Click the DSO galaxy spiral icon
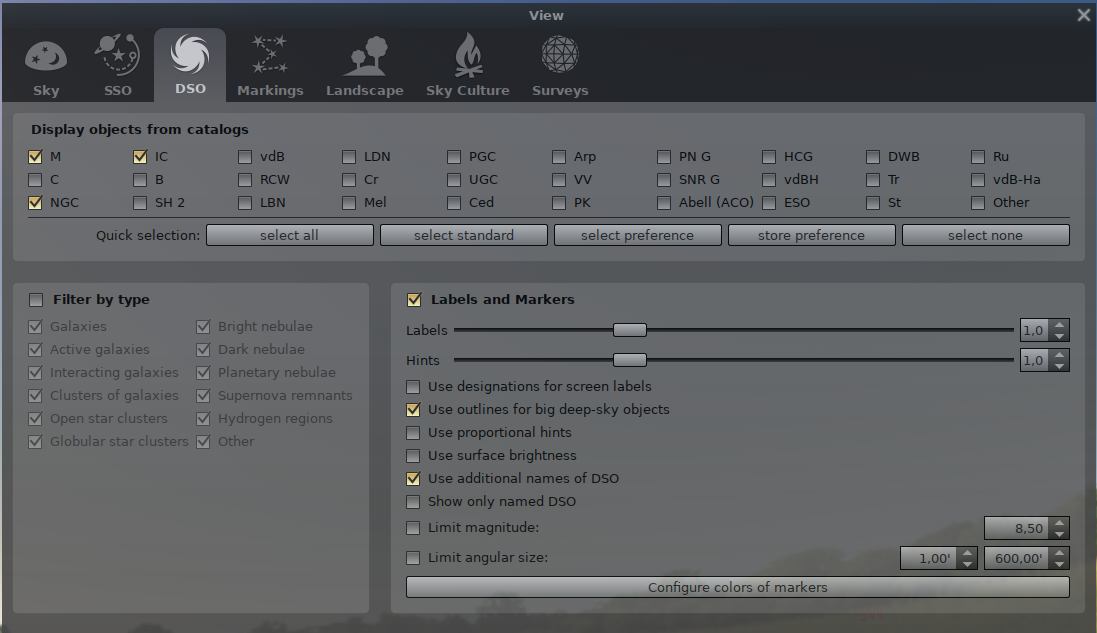The image size is (1097, 633). (190, 56)
